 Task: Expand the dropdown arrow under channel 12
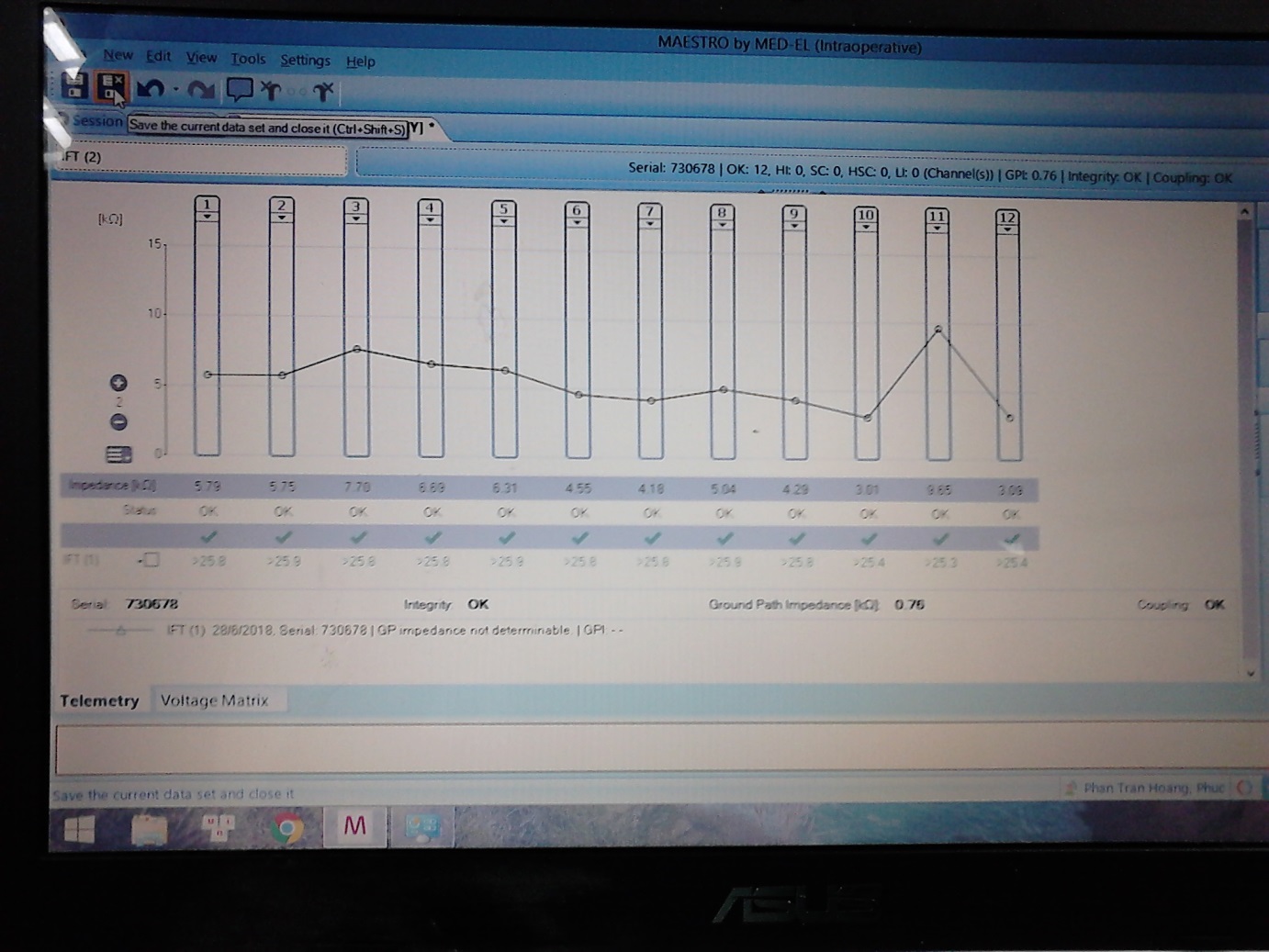(x=1007, y=230)
